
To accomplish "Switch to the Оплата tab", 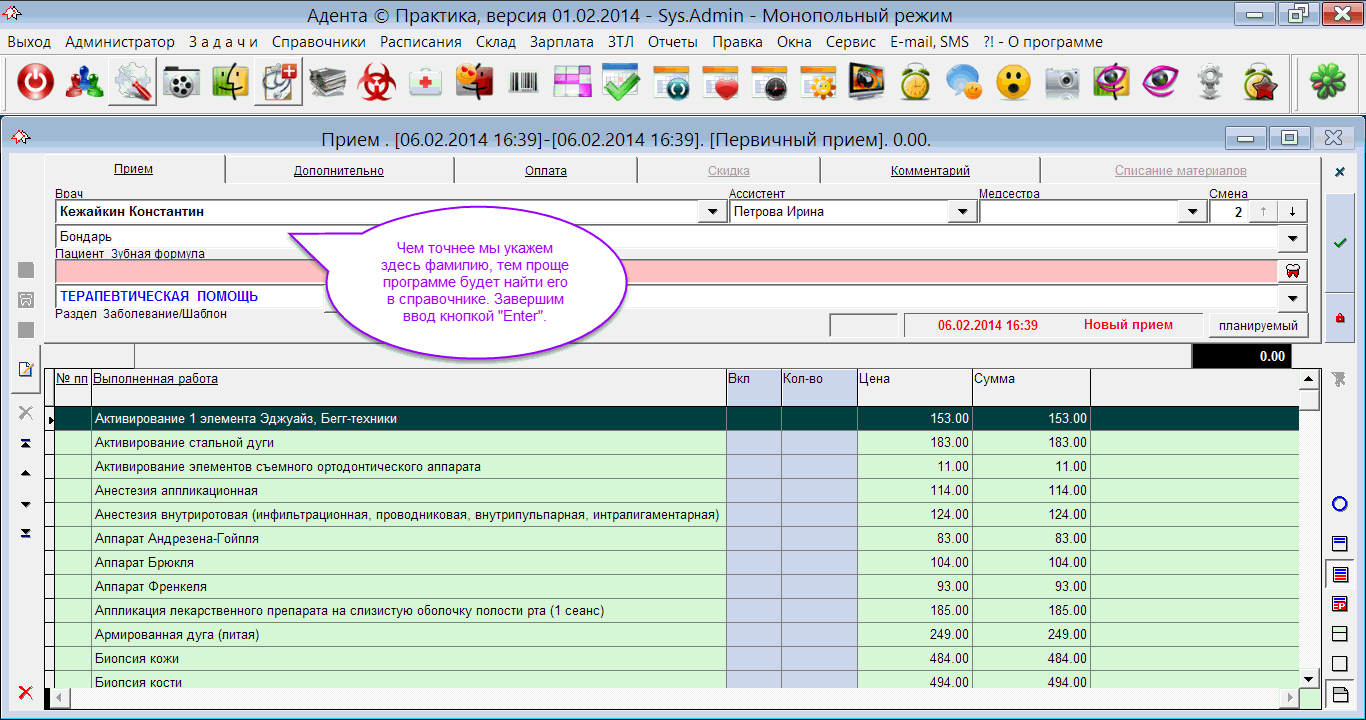I will point(545,171).
